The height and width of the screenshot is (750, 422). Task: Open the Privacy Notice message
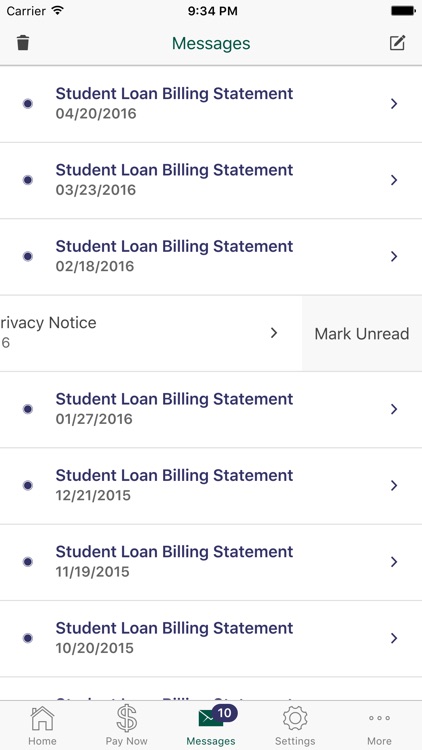(151, 333)
